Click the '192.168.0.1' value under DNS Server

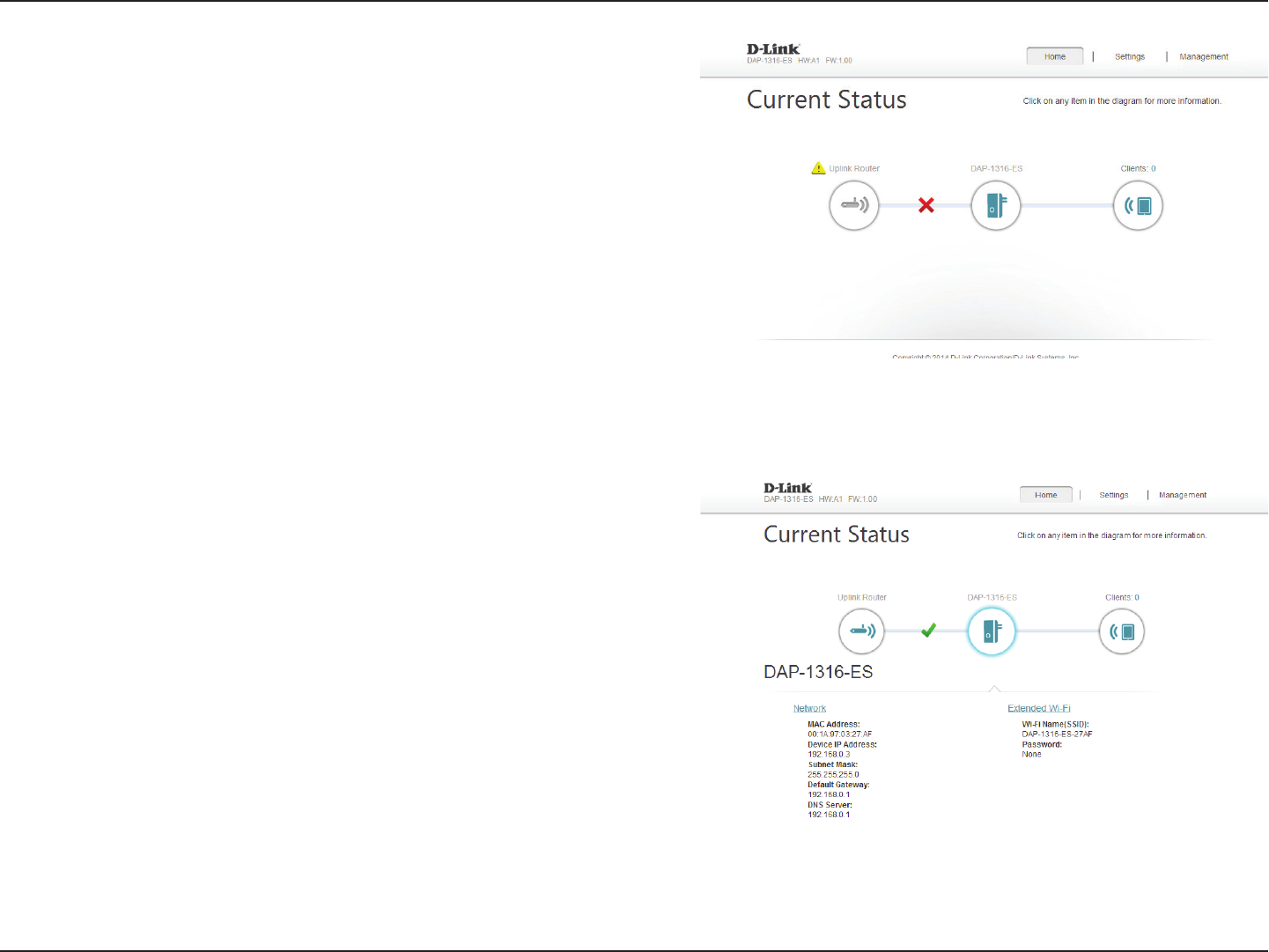click(829, 815)
